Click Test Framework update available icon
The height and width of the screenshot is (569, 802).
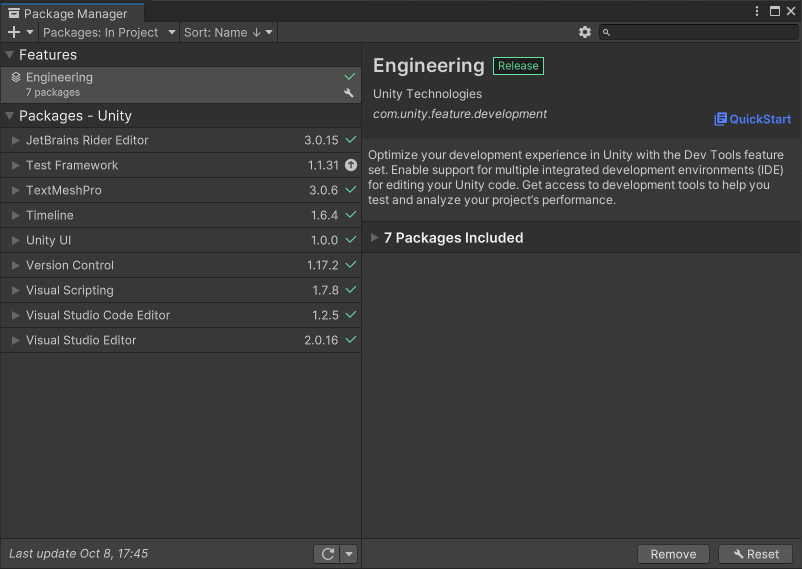(x=351, y=165)
